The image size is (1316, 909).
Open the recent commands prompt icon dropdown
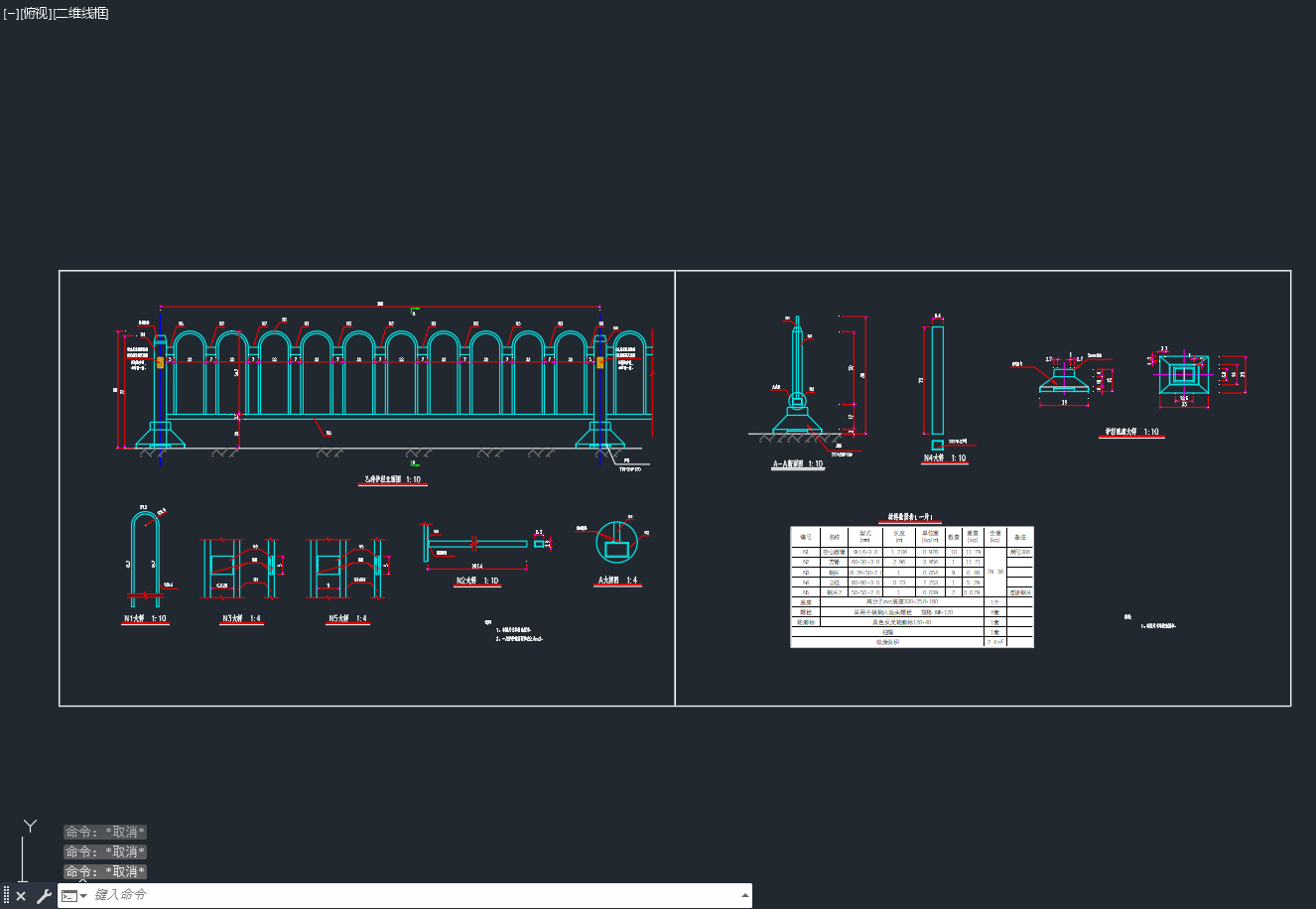pyautogui.click(x=74, y=896)
